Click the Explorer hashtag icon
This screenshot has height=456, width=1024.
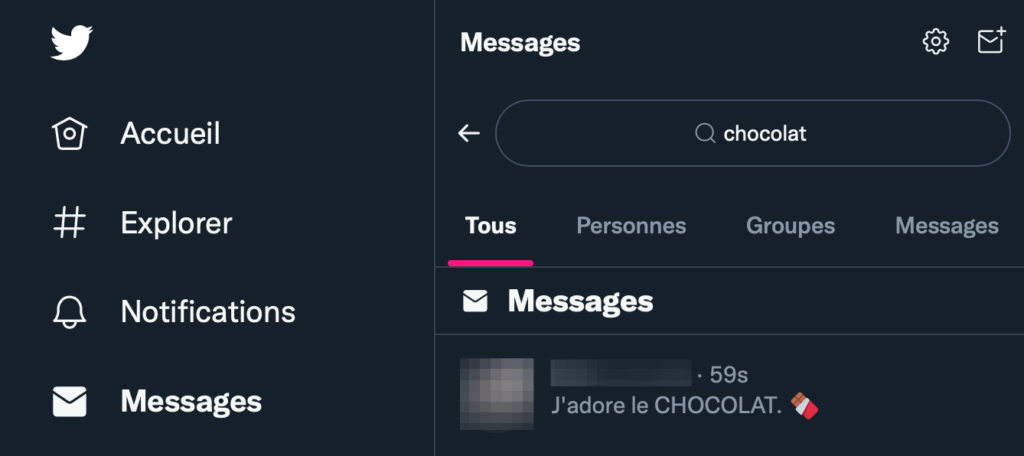pos(69,223)
